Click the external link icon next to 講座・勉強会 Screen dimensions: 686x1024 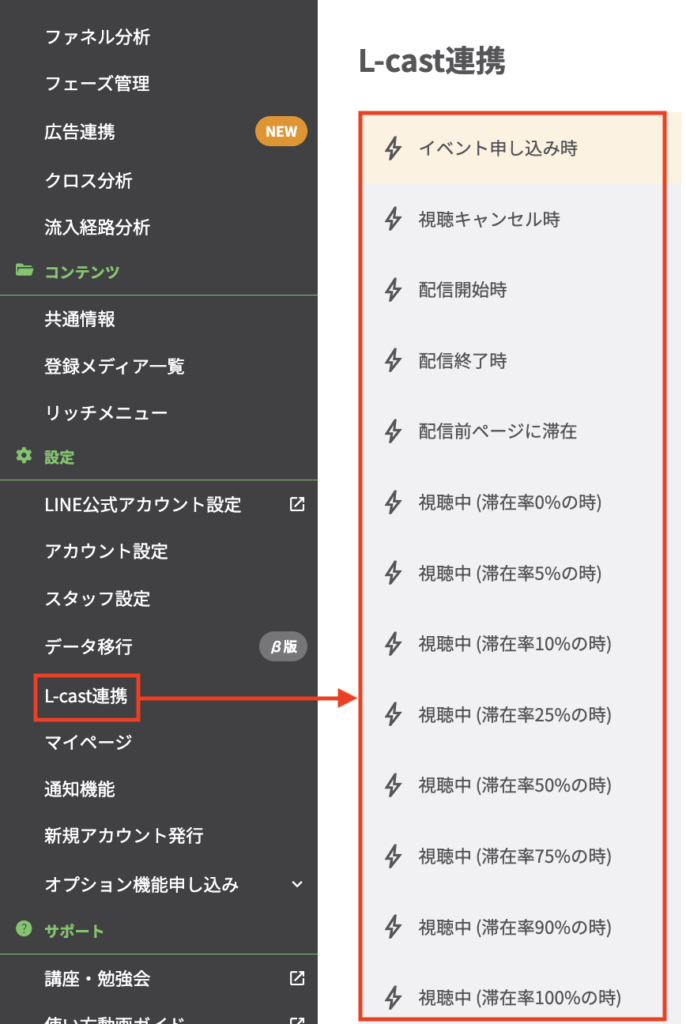(297, 978)
